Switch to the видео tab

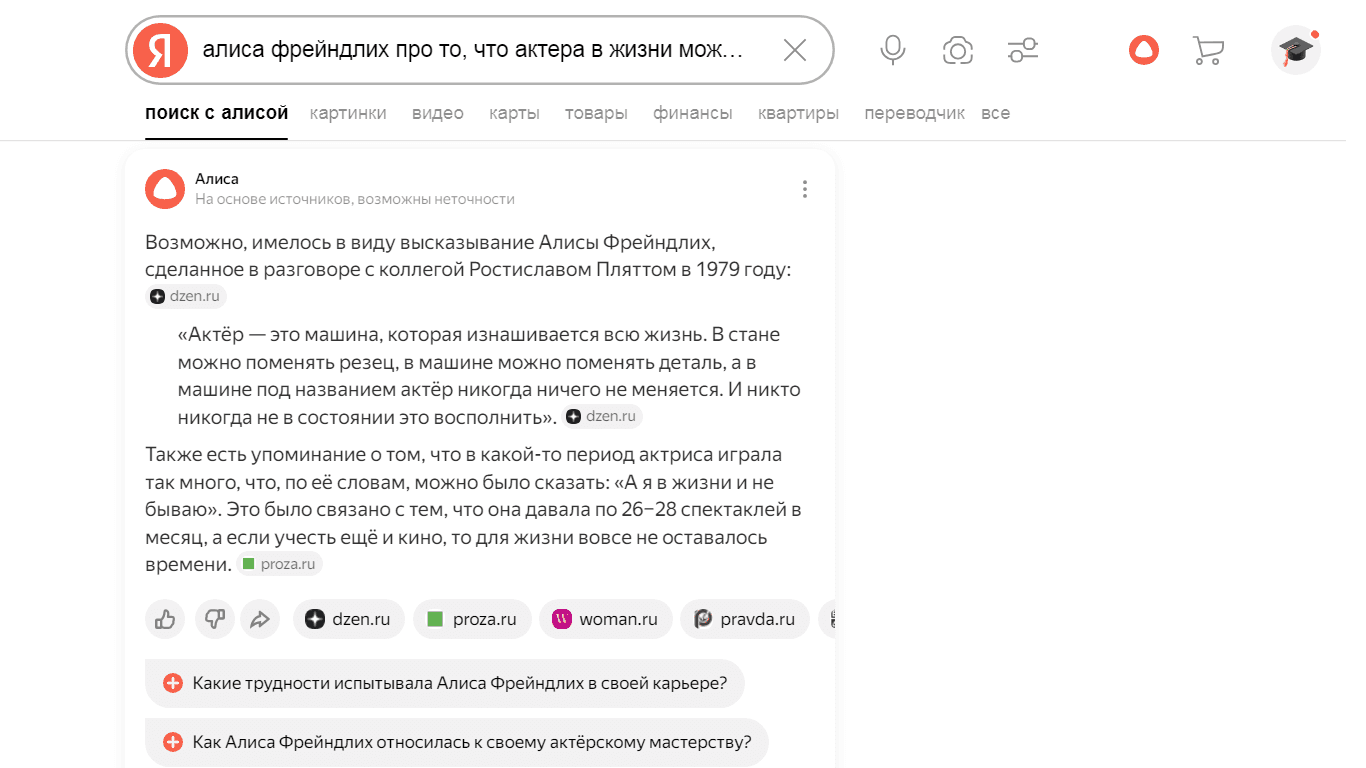tap(438, 113)
